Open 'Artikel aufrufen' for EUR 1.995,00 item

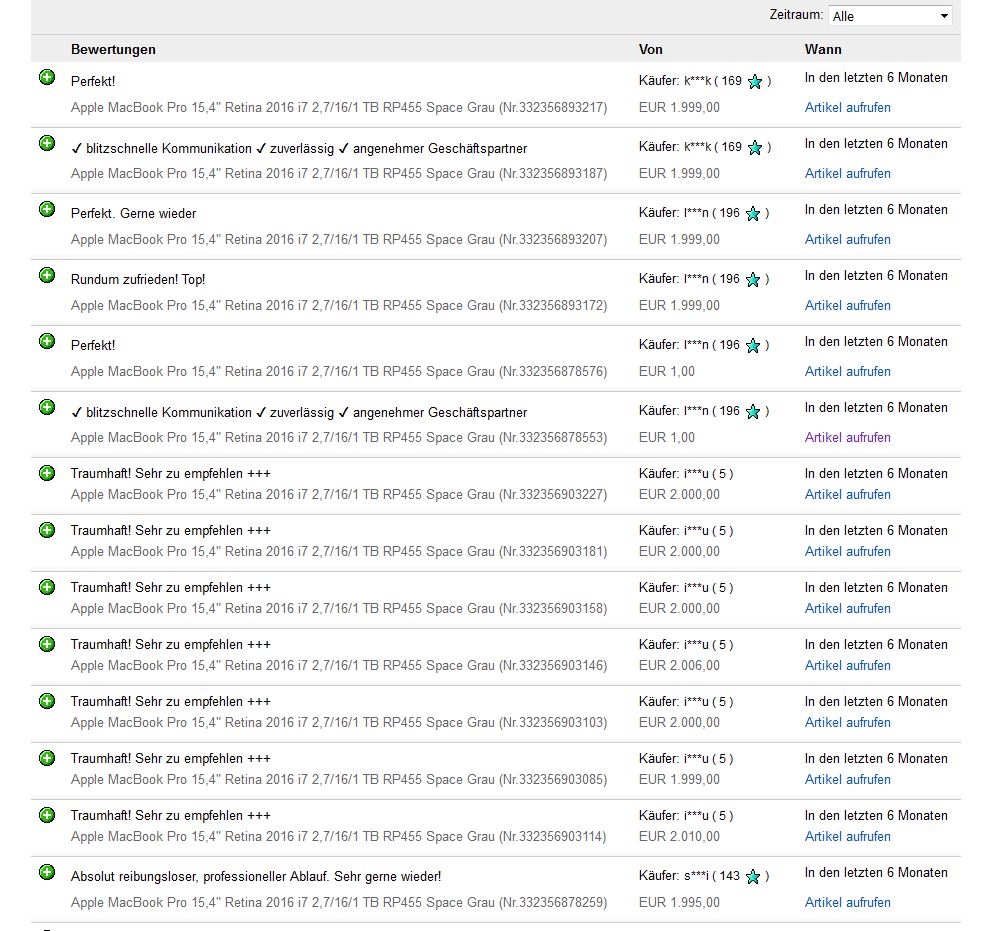pos(847,902)
